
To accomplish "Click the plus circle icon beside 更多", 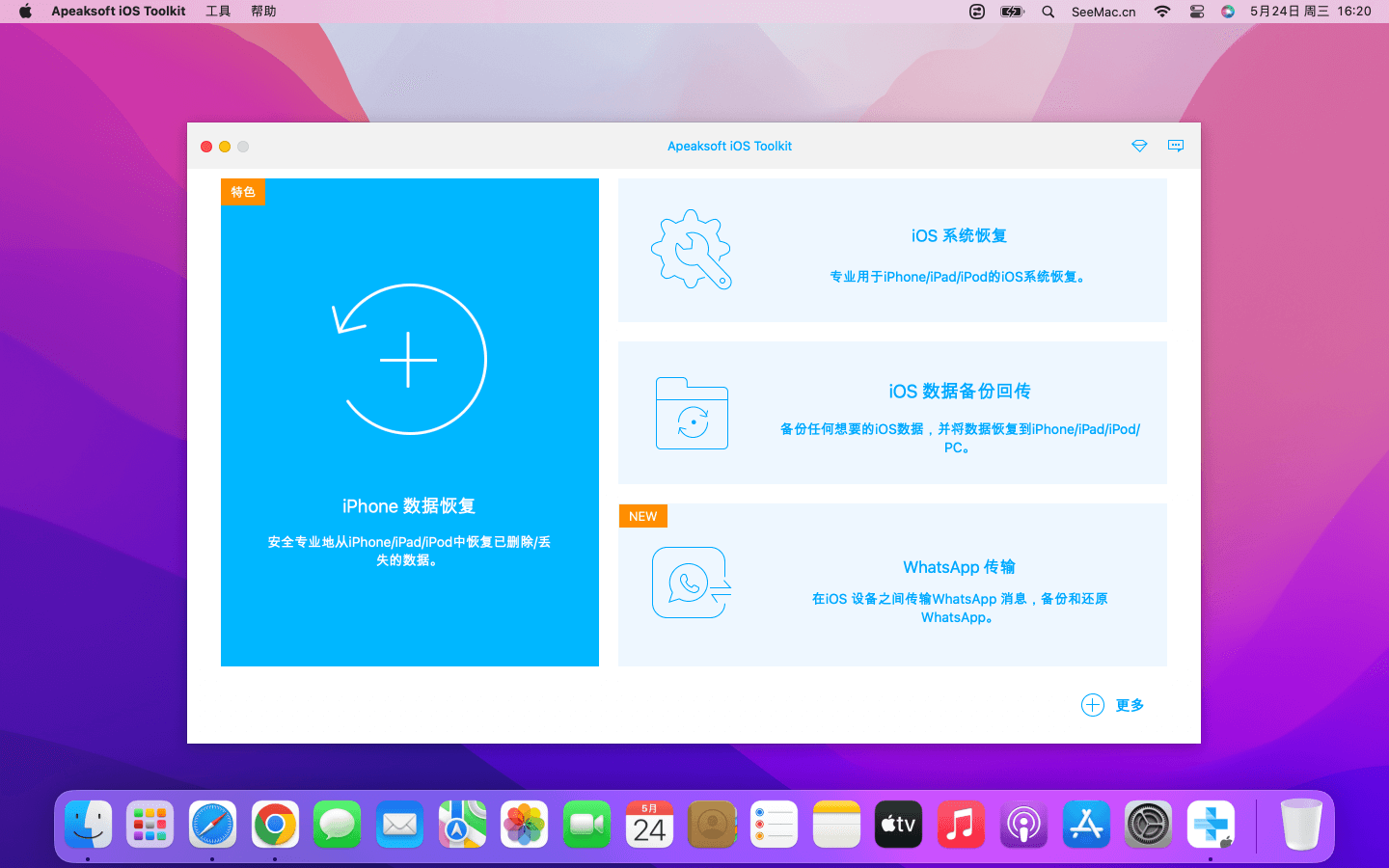I will click(1092, 705).
